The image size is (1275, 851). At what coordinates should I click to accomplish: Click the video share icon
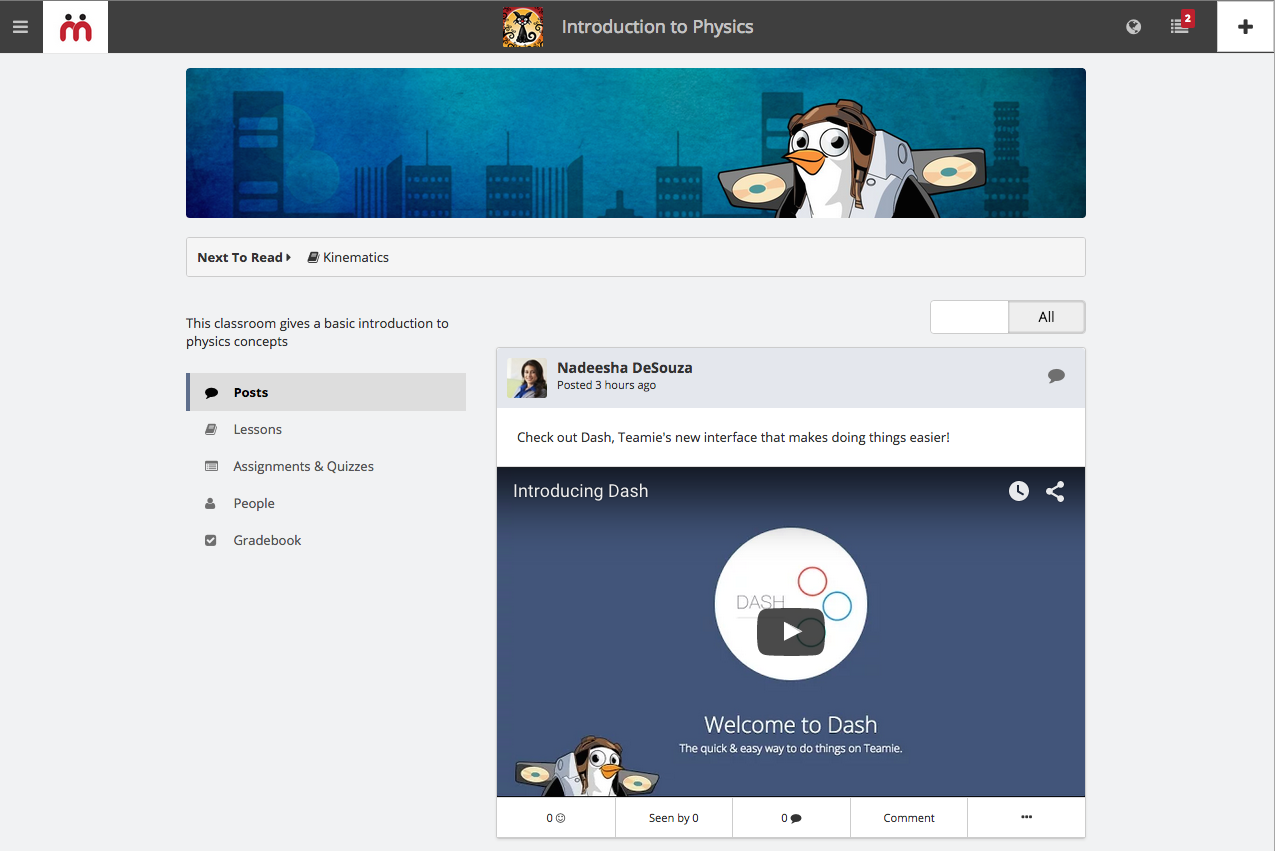pos(1055,491)
